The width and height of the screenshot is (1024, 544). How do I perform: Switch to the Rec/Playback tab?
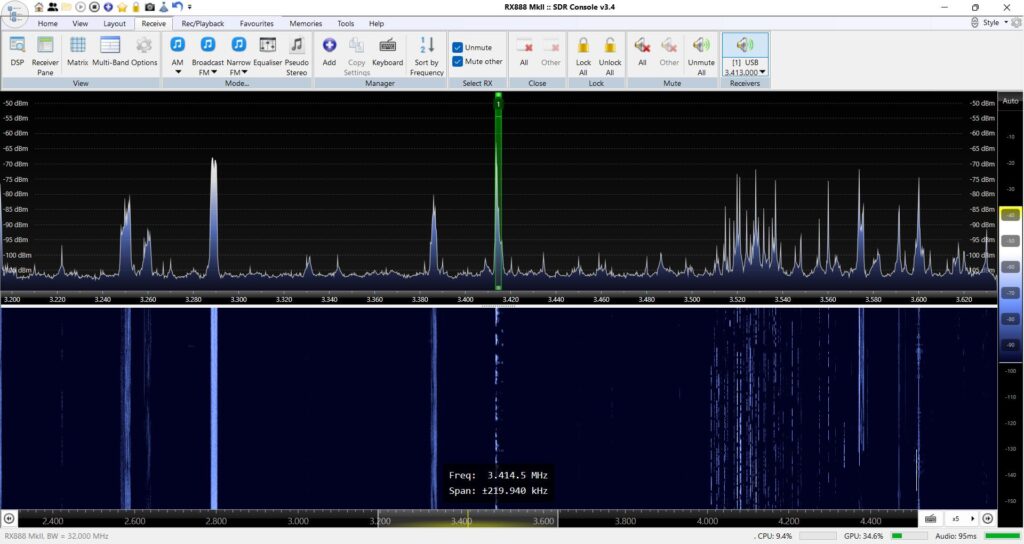(x=202, y=24)
